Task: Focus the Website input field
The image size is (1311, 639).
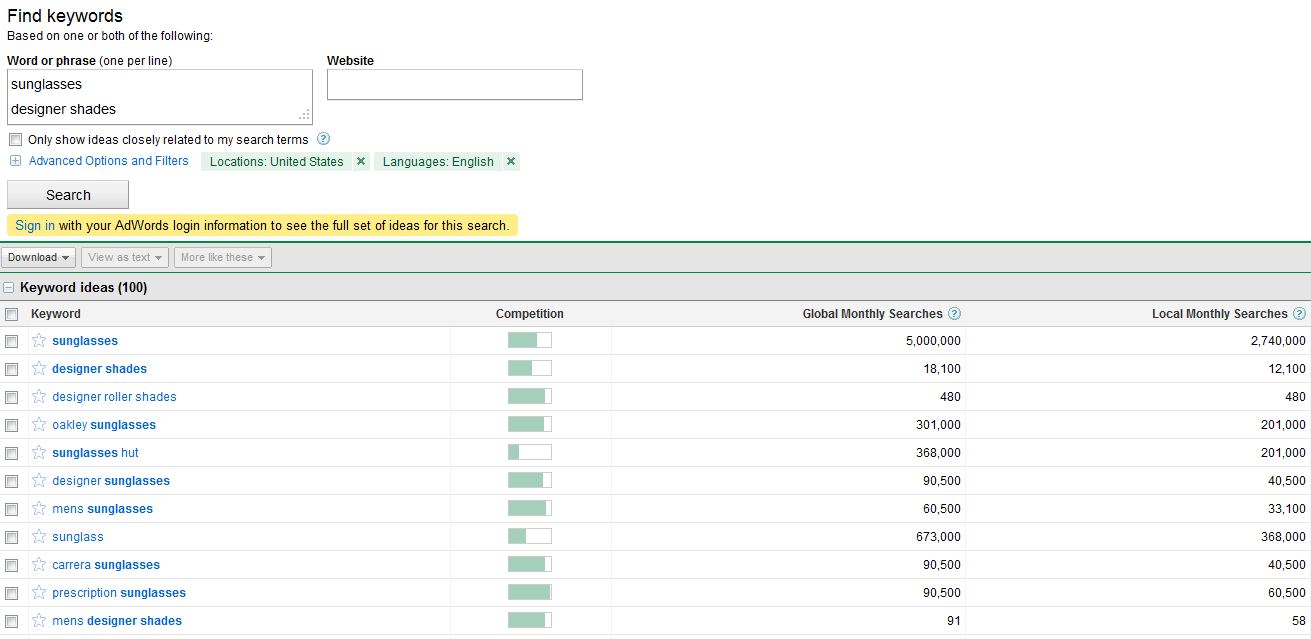Action: tap(455, 85)
